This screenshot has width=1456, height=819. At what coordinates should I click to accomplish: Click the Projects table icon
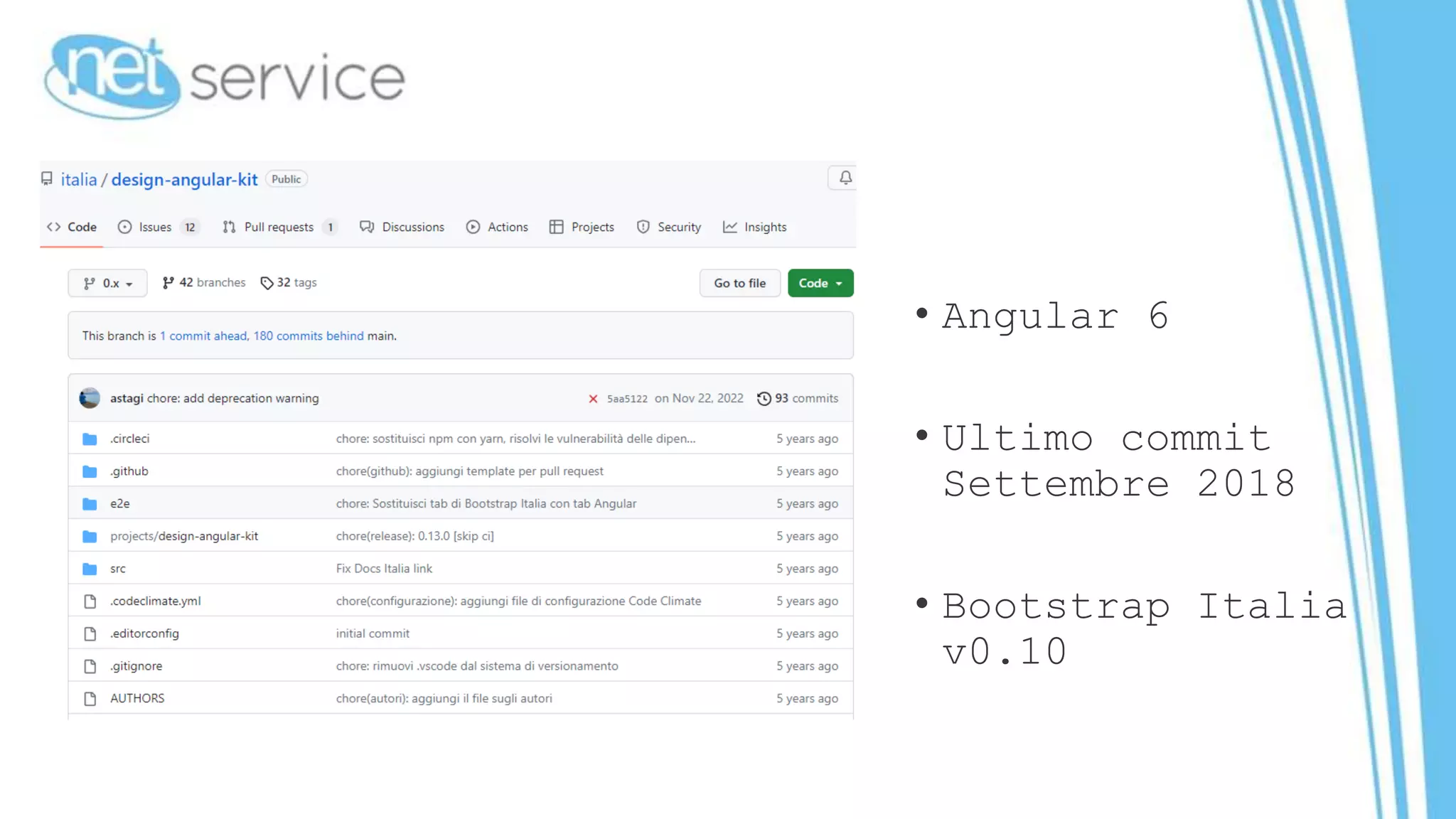pyautogui.click(x=557, y=227)
